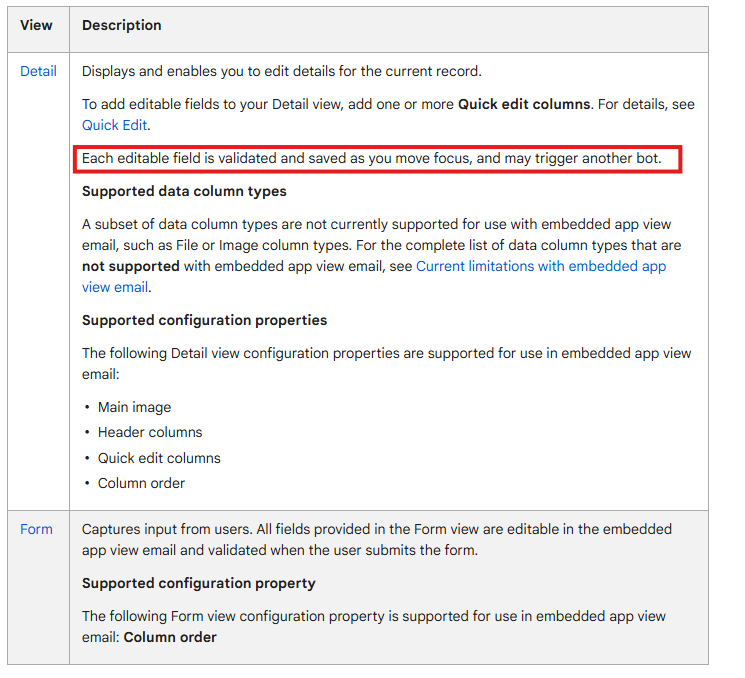745x678 pixels.
Task: Click Supported configuration property heading in Form
Action: coord(199,583)
